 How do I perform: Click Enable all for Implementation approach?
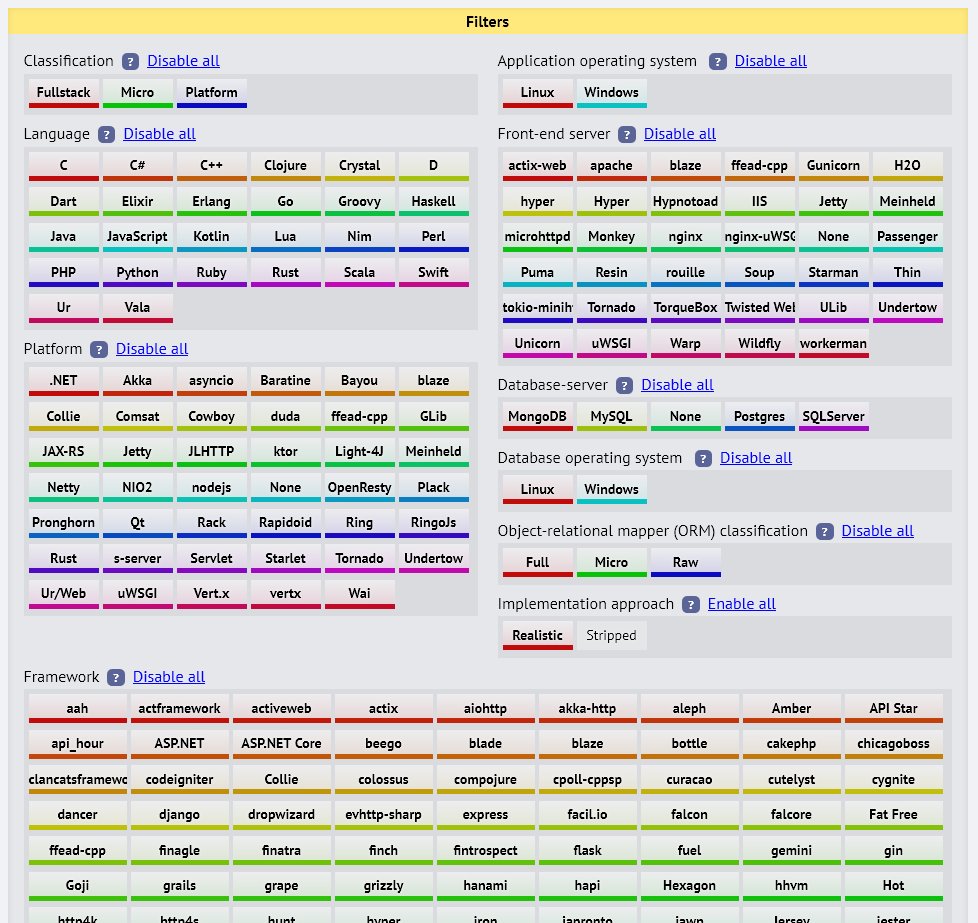tap(742, 604)
